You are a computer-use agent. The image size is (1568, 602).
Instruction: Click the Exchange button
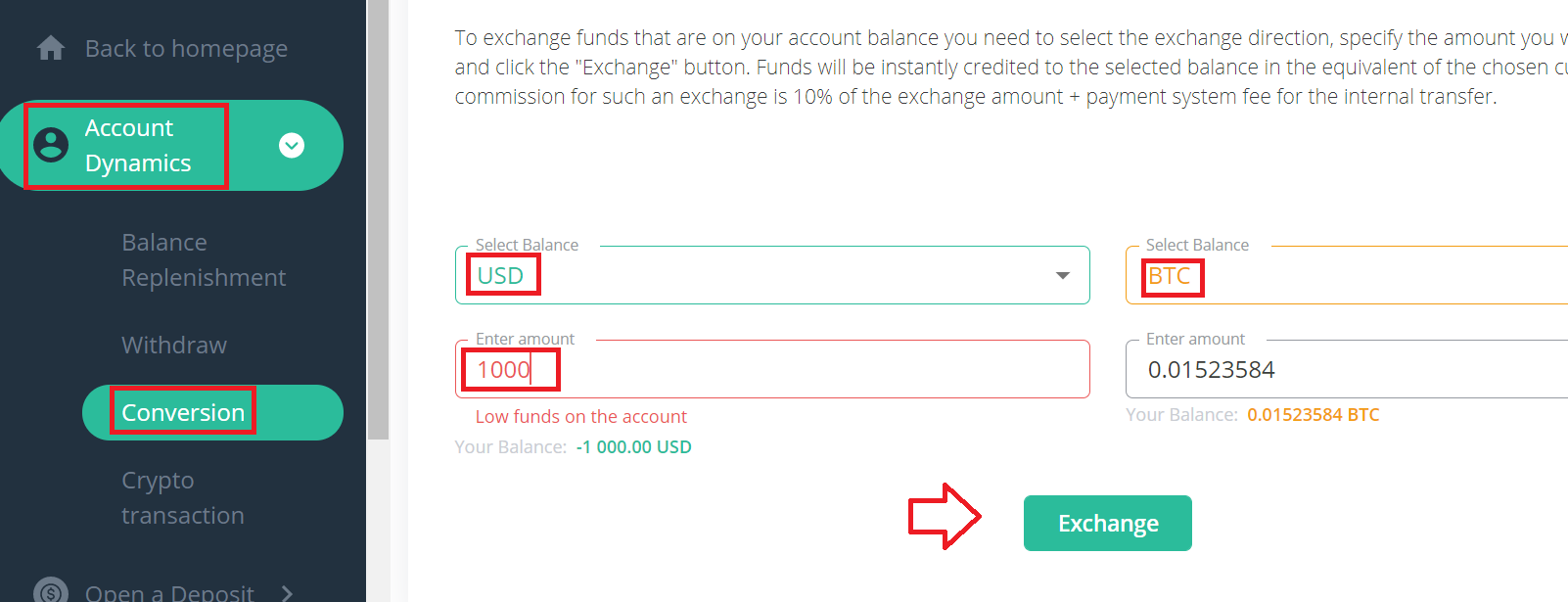click(x=1108, y=523)
